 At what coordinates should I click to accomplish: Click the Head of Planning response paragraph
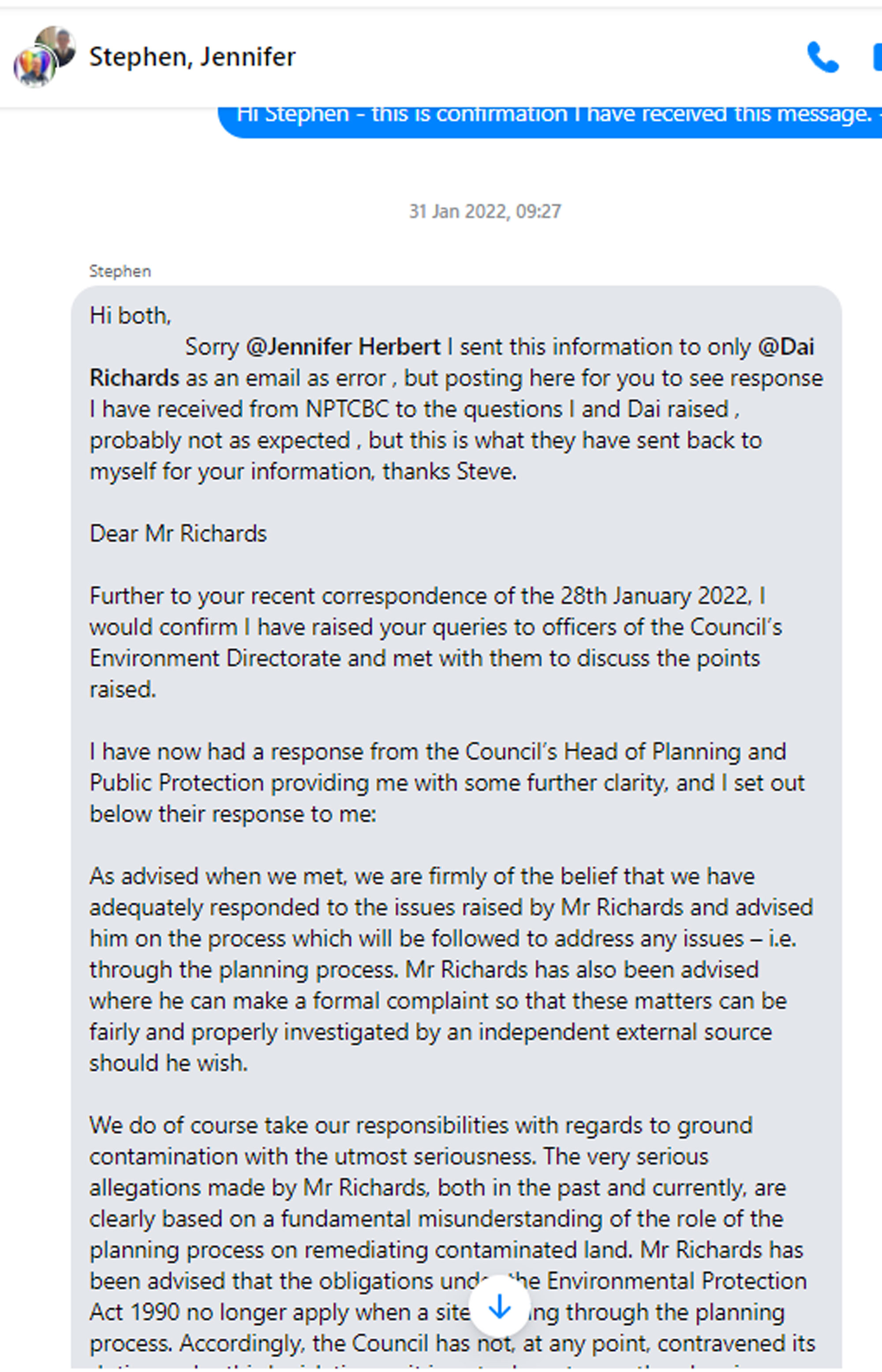pyautogui.click(x=447, y=783)
